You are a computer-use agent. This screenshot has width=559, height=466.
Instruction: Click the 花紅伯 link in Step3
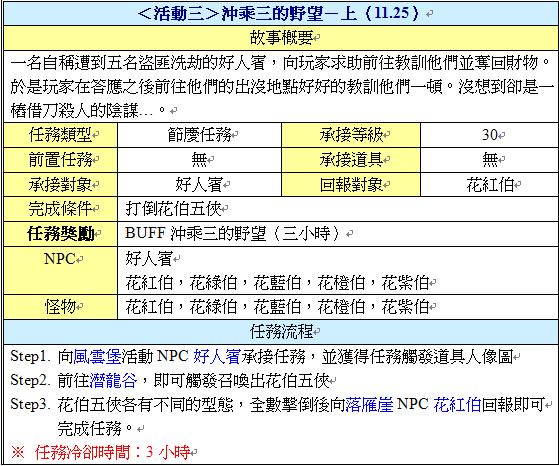pos(457,404)
